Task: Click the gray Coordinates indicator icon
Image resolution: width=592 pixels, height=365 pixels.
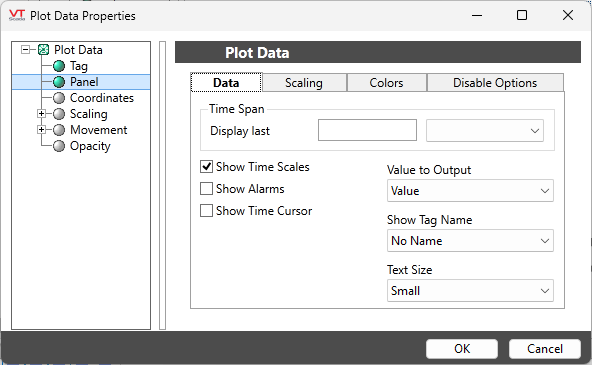Action: point(59,98)
